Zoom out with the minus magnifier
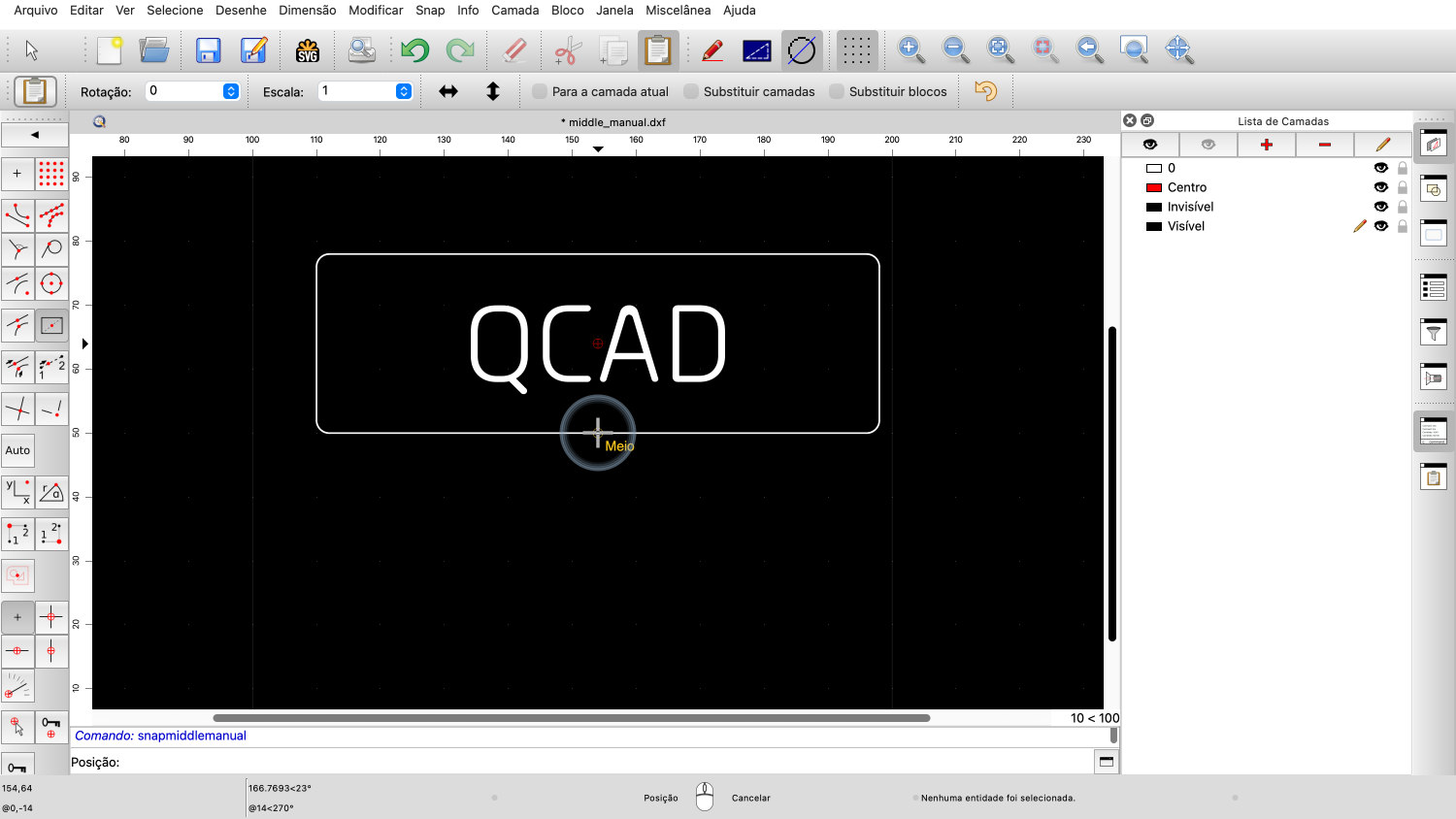The image size is (1456, 819). pyautogui.click(x=955, y=49)
